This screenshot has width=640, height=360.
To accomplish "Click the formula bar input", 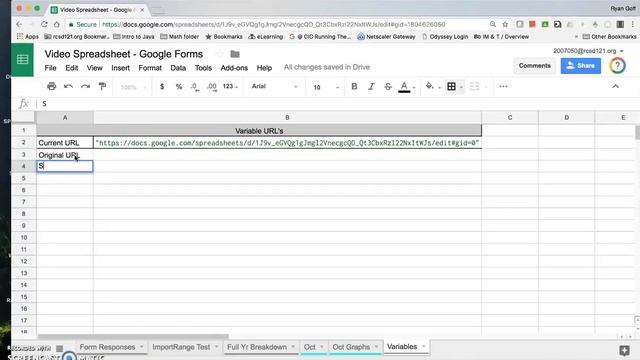I will 339,104.
